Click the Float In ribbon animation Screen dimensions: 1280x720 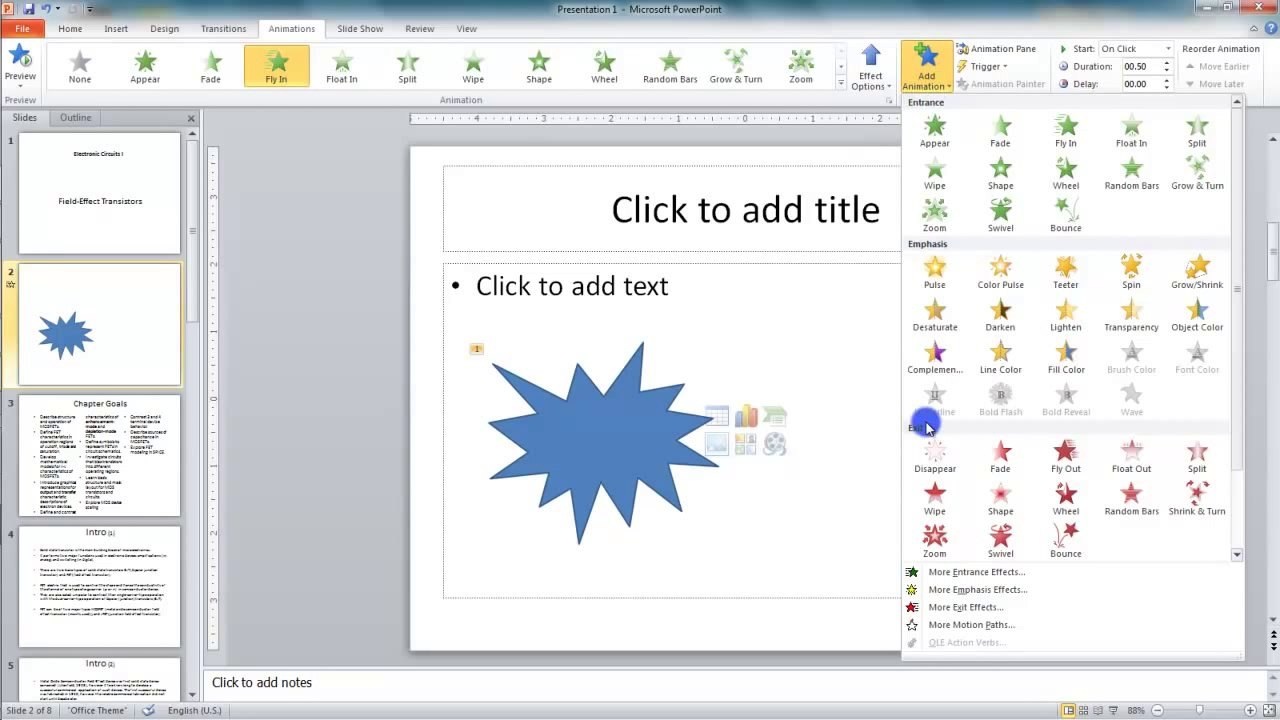point(341,66)
